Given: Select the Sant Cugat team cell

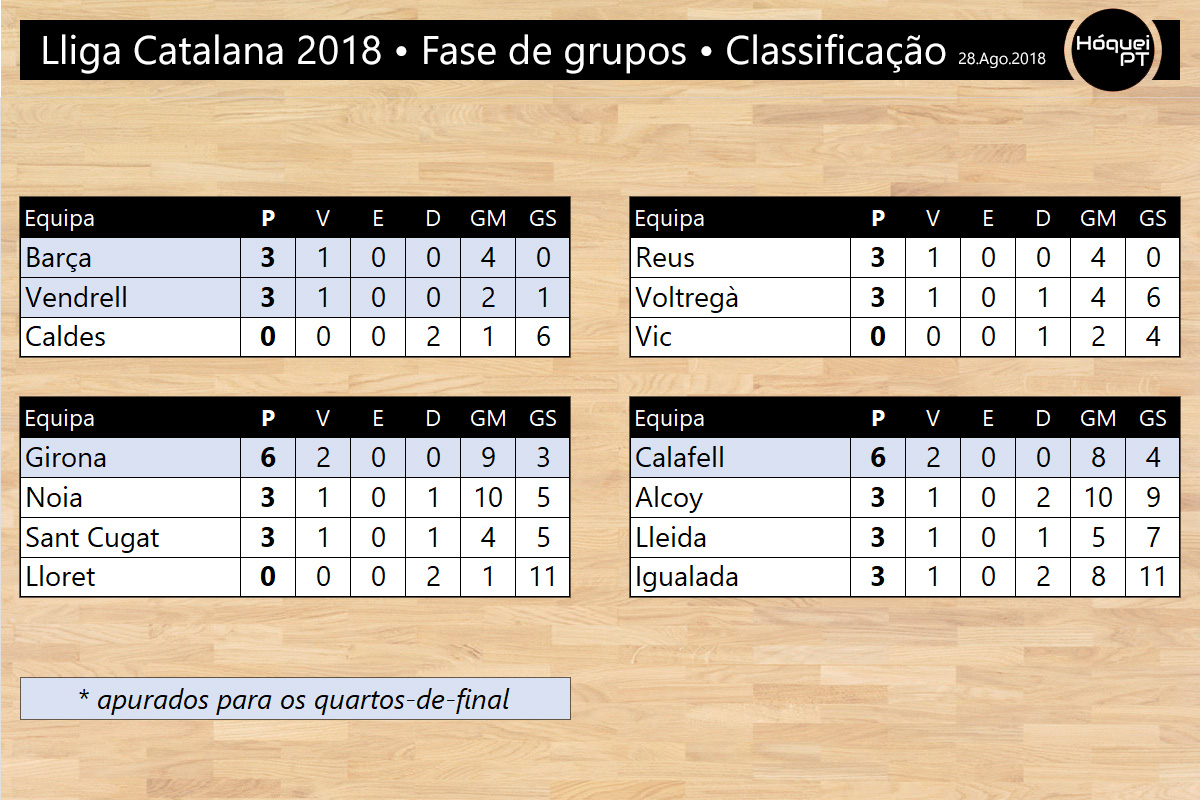Looking at the screenshot, I should pos(131,538).
